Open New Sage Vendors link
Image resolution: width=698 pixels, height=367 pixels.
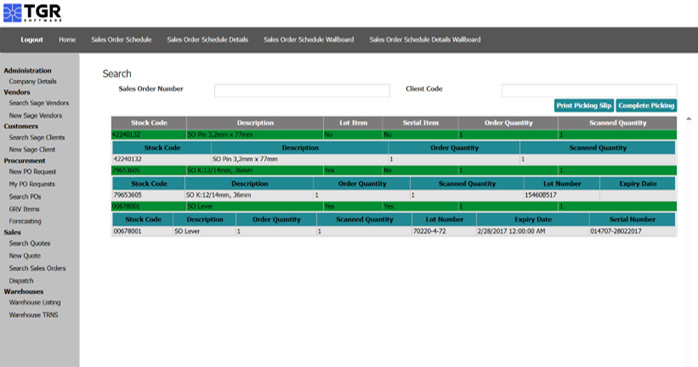click(35, 115)
